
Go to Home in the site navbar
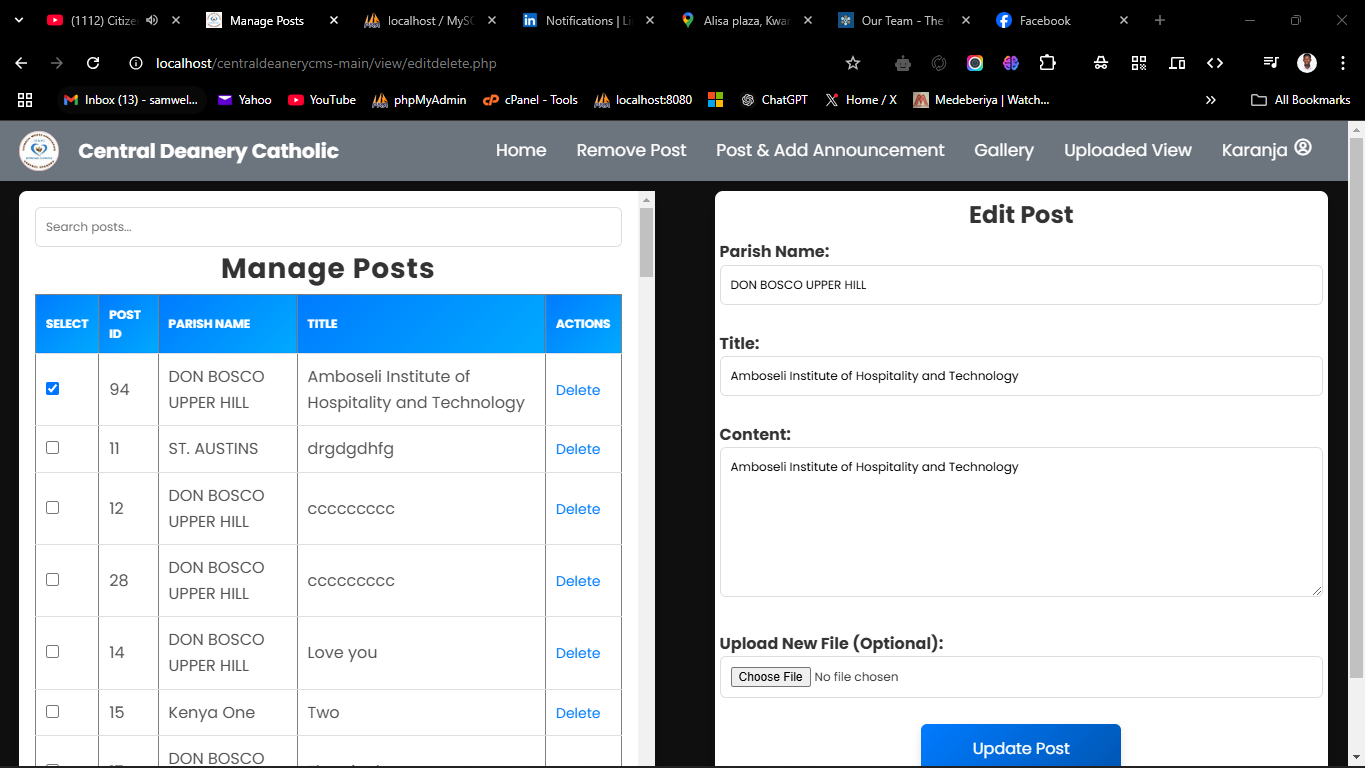click(x=521, y=150)
